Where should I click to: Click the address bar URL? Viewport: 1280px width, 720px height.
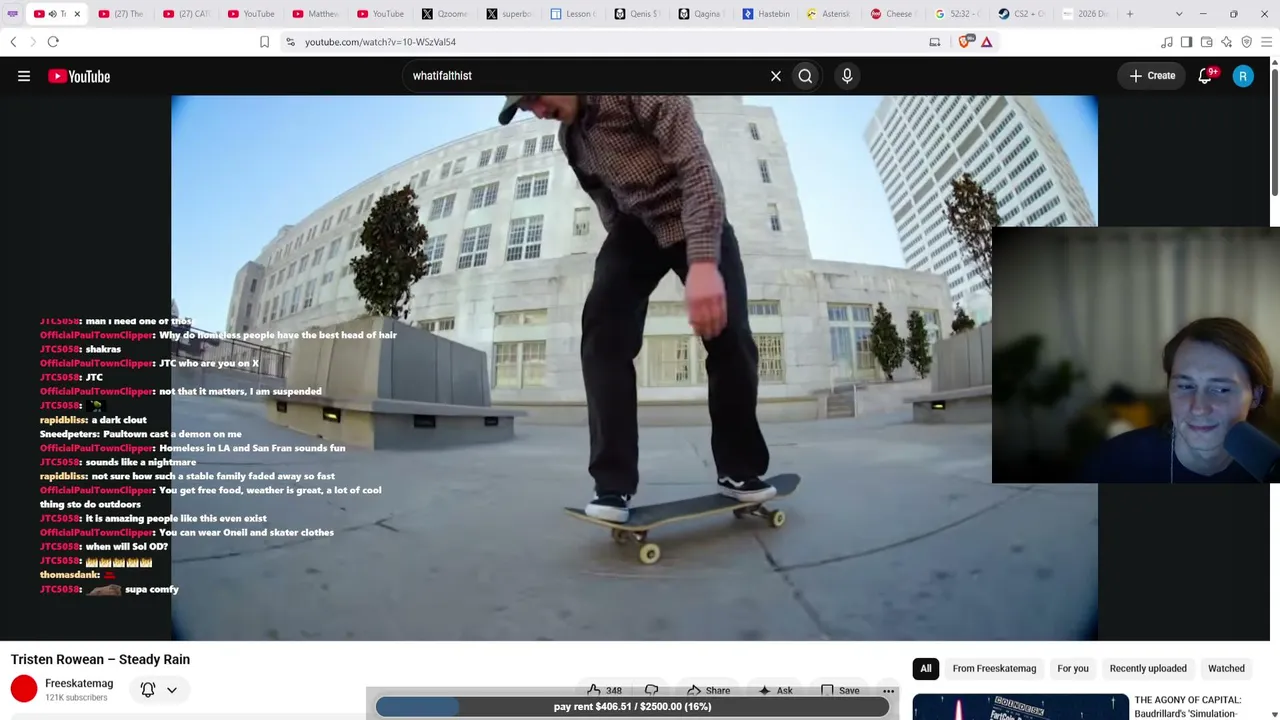pos(380,42)
